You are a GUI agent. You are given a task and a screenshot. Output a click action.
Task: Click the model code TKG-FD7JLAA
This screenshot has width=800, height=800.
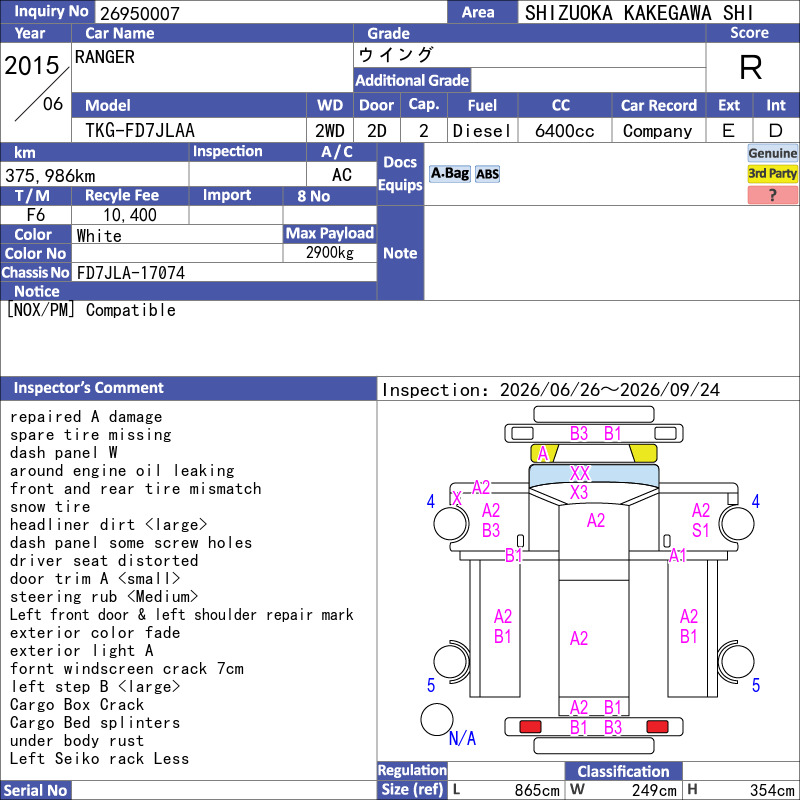click(140, 131)
